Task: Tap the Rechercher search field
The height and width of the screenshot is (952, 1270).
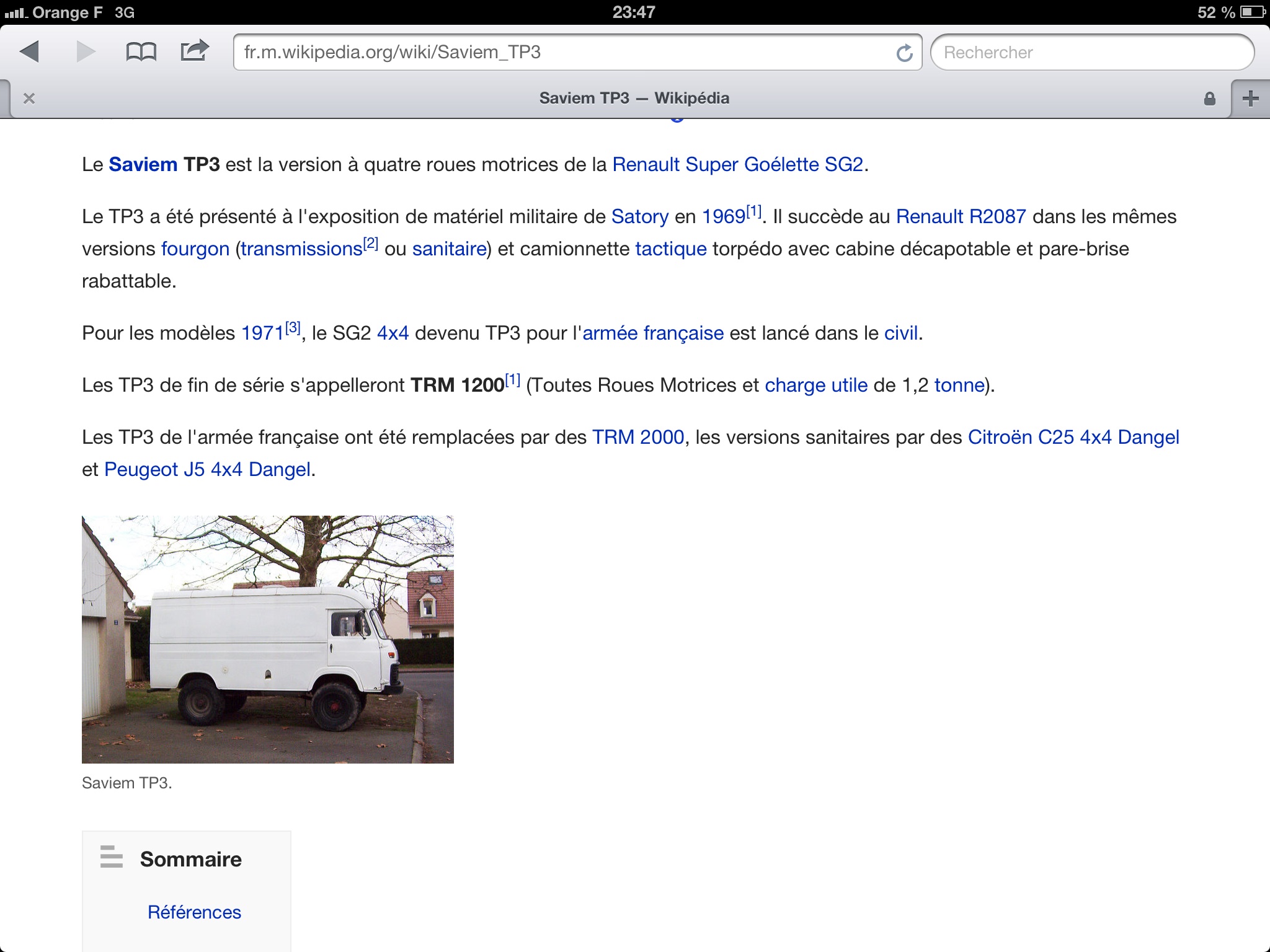Action: pos(1091,52)
